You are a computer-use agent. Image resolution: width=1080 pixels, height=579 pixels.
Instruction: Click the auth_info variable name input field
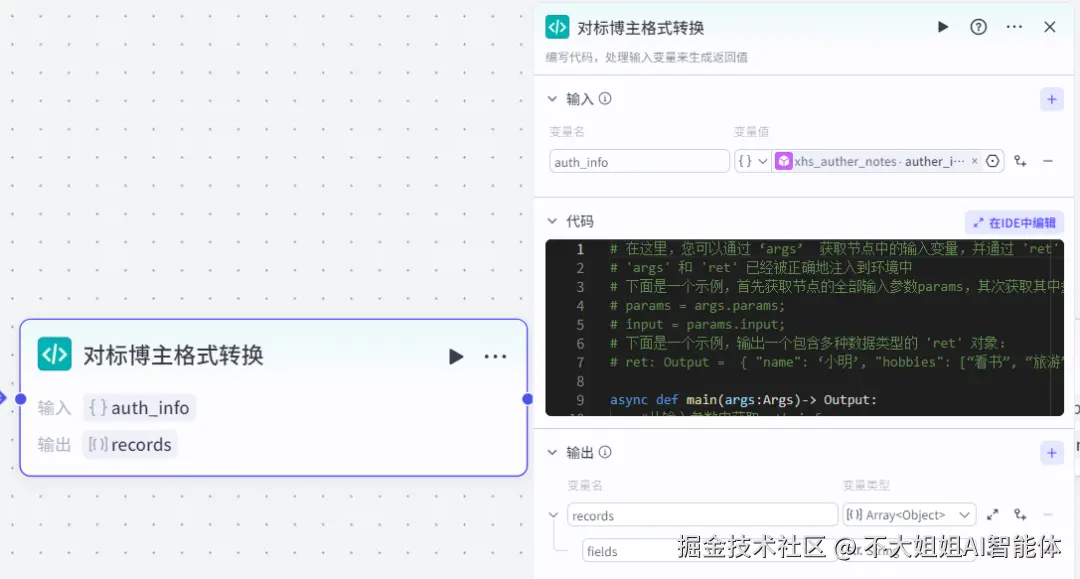point(639,161)
